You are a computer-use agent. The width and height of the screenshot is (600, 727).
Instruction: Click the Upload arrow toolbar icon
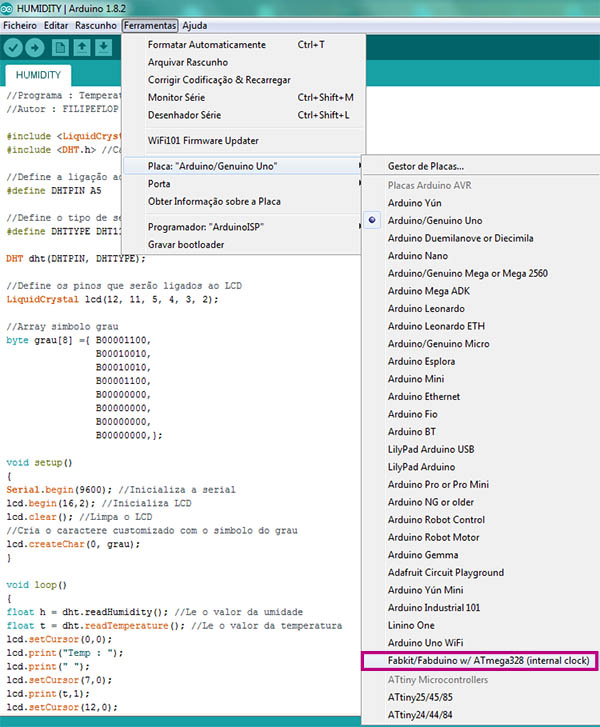[35, 48]
